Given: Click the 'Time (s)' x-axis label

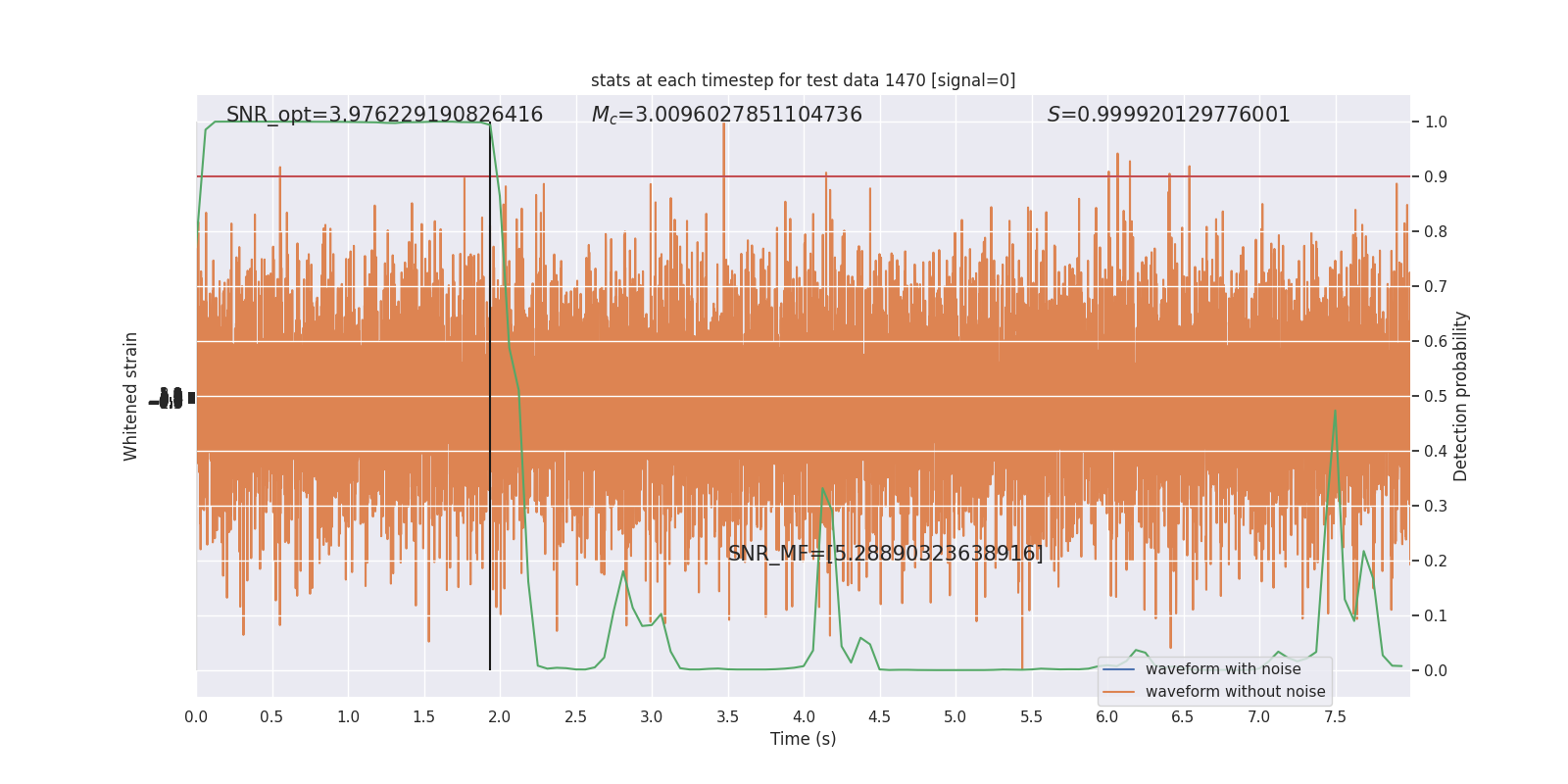Looking at the screenshot, I should tap(804, 739).
